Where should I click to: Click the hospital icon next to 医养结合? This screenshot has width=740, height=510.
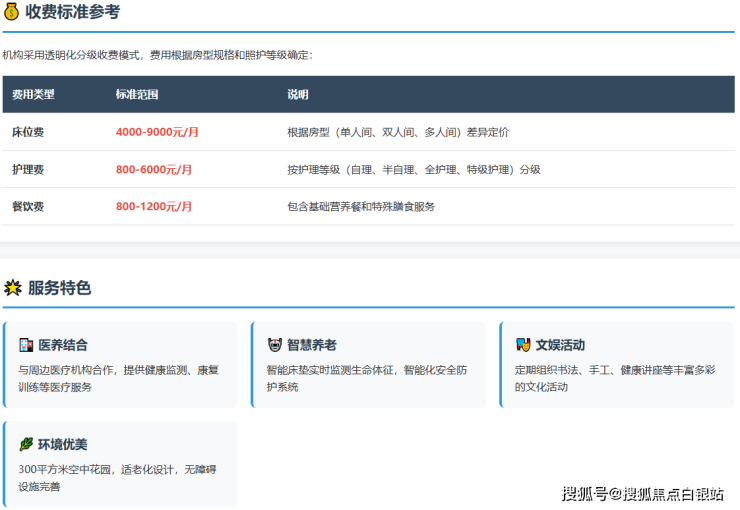click(x=26, y=345)
